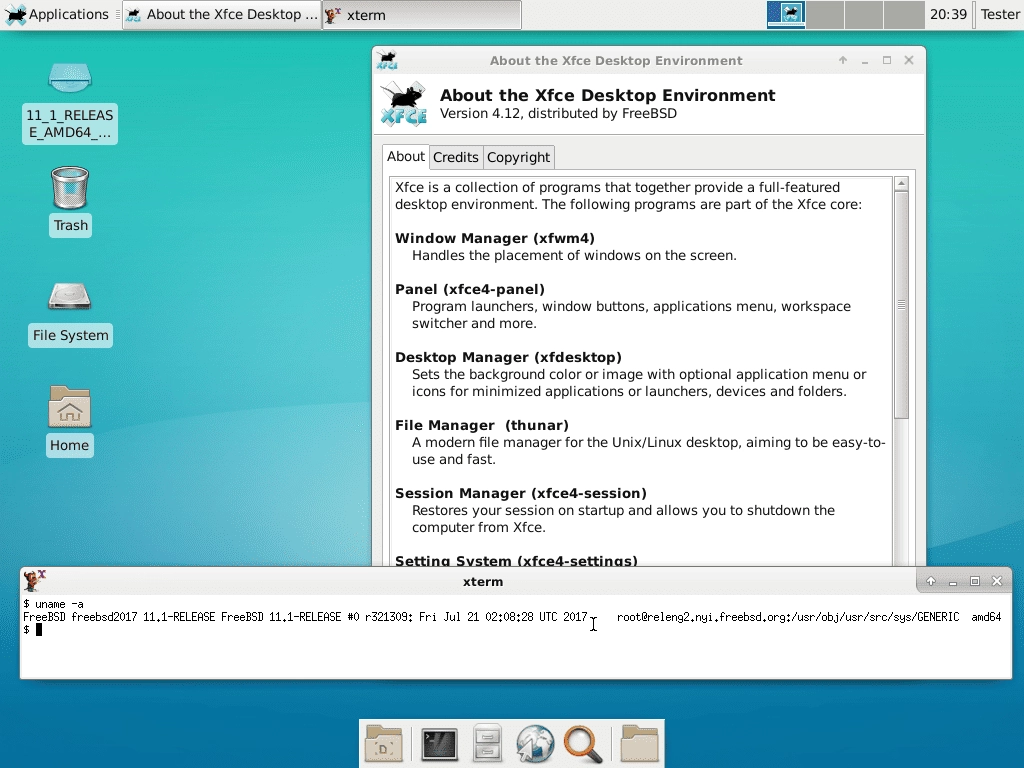Select the xterm taskbar button
Viewport: 1024px width, 768px height.
(422, 14)
